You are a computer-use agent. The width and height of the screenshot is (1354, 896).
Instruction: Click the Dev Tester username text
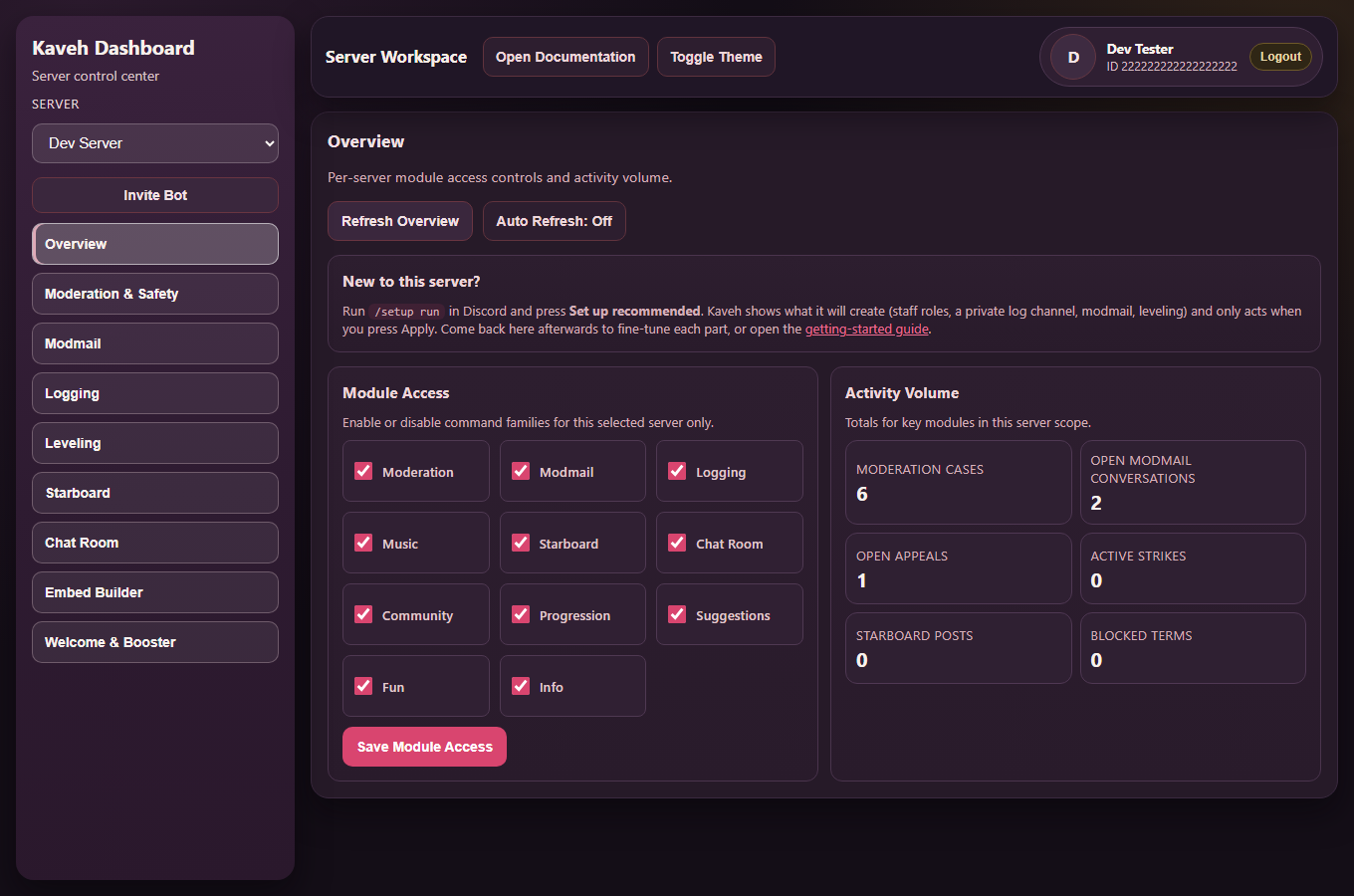coord(1140,49)
